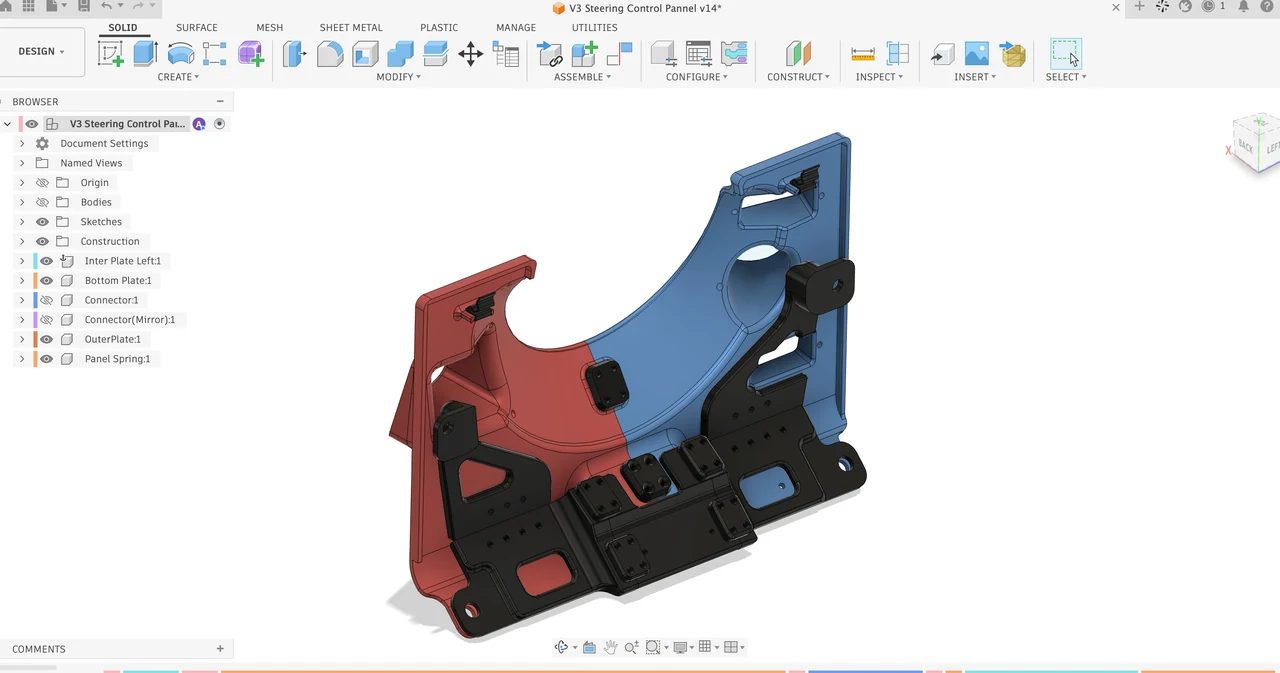The height and width of the screenshot is (673, 1280).
Task: Hide the OuterPlate:1 component
Action: pos(46,339)
